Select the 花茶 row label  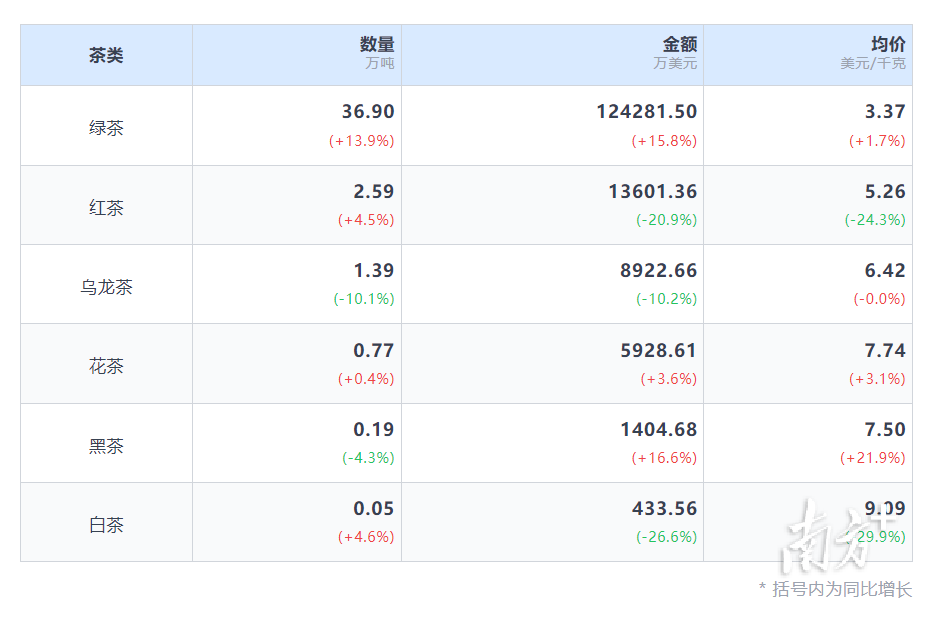point(106,366)
